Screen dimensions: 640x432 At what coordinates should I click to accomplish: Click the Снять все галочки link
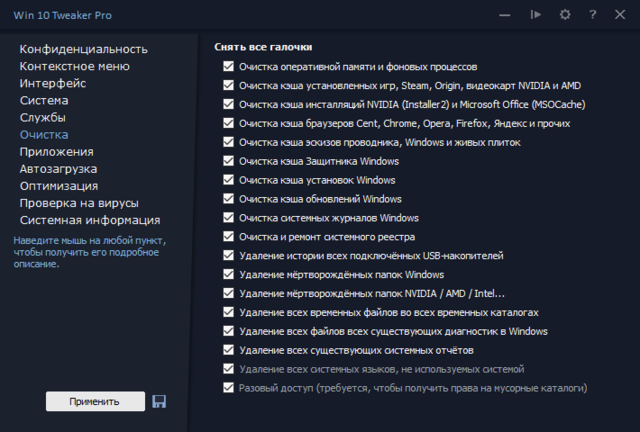262,47
